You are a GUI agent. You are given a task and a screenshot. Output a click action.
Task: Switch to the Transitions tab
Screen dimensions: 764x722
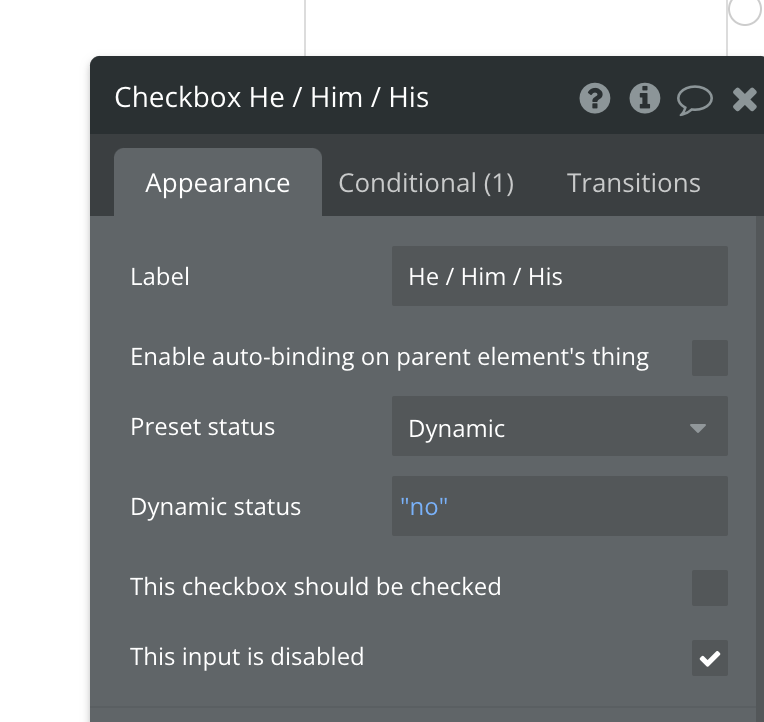[634, 183]
